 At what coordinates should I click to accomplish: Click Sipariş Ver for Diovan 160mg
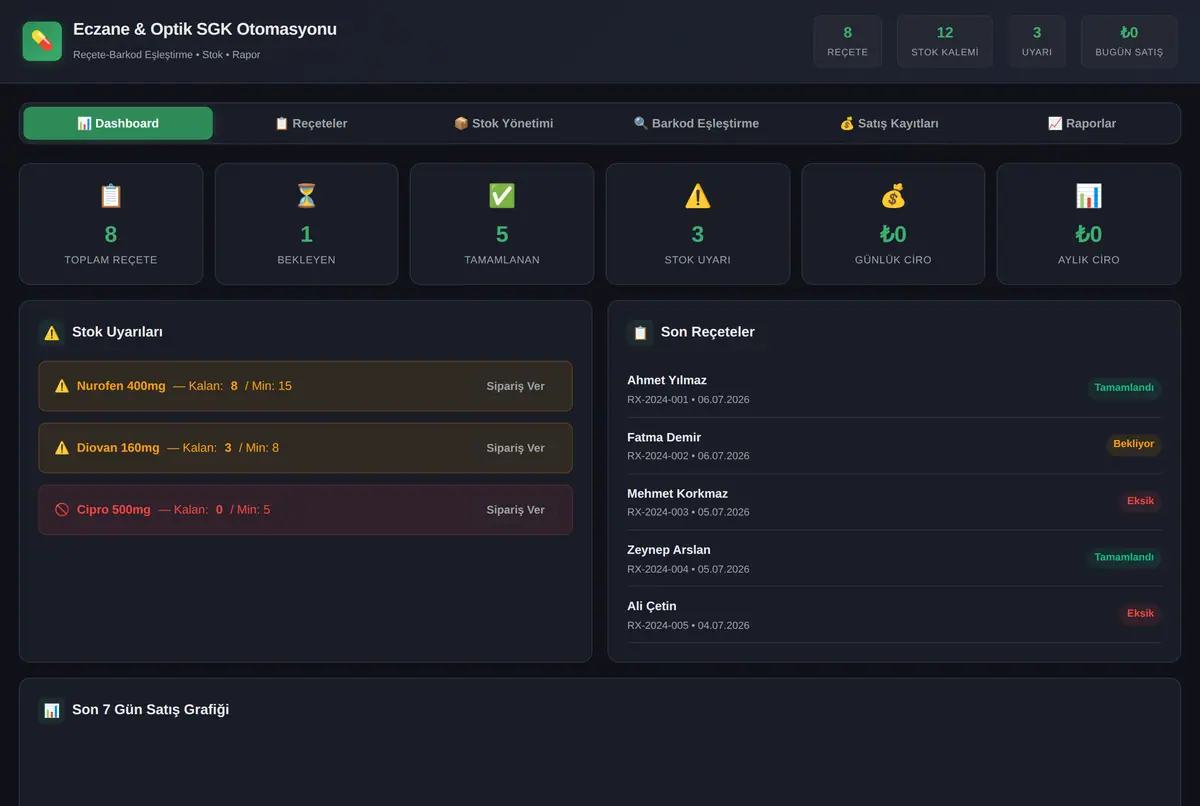(x=516, y=448)
